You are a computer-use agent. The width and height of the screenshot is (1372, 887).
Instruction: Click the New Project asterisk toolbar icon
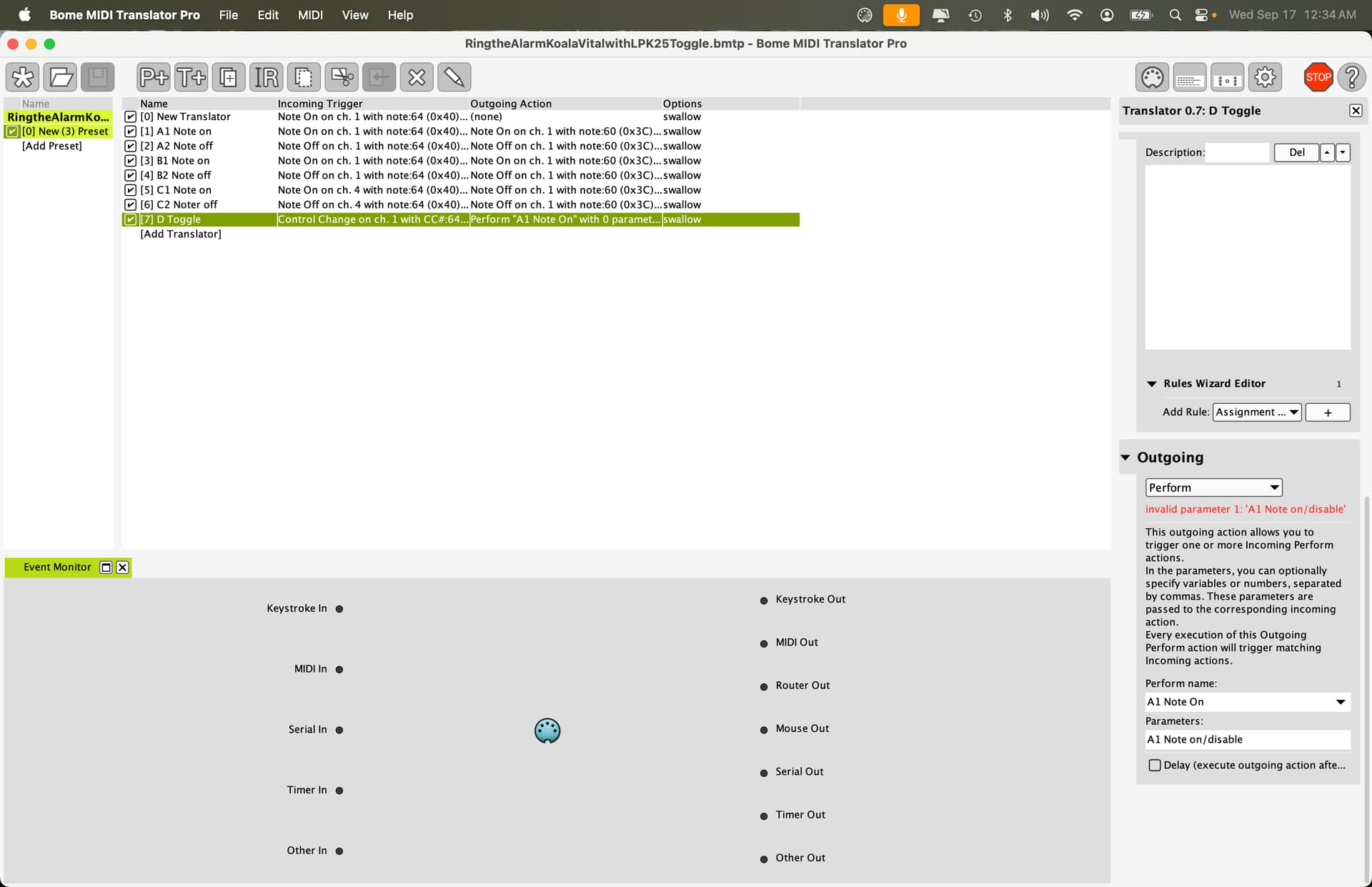[x=23, y=77]
